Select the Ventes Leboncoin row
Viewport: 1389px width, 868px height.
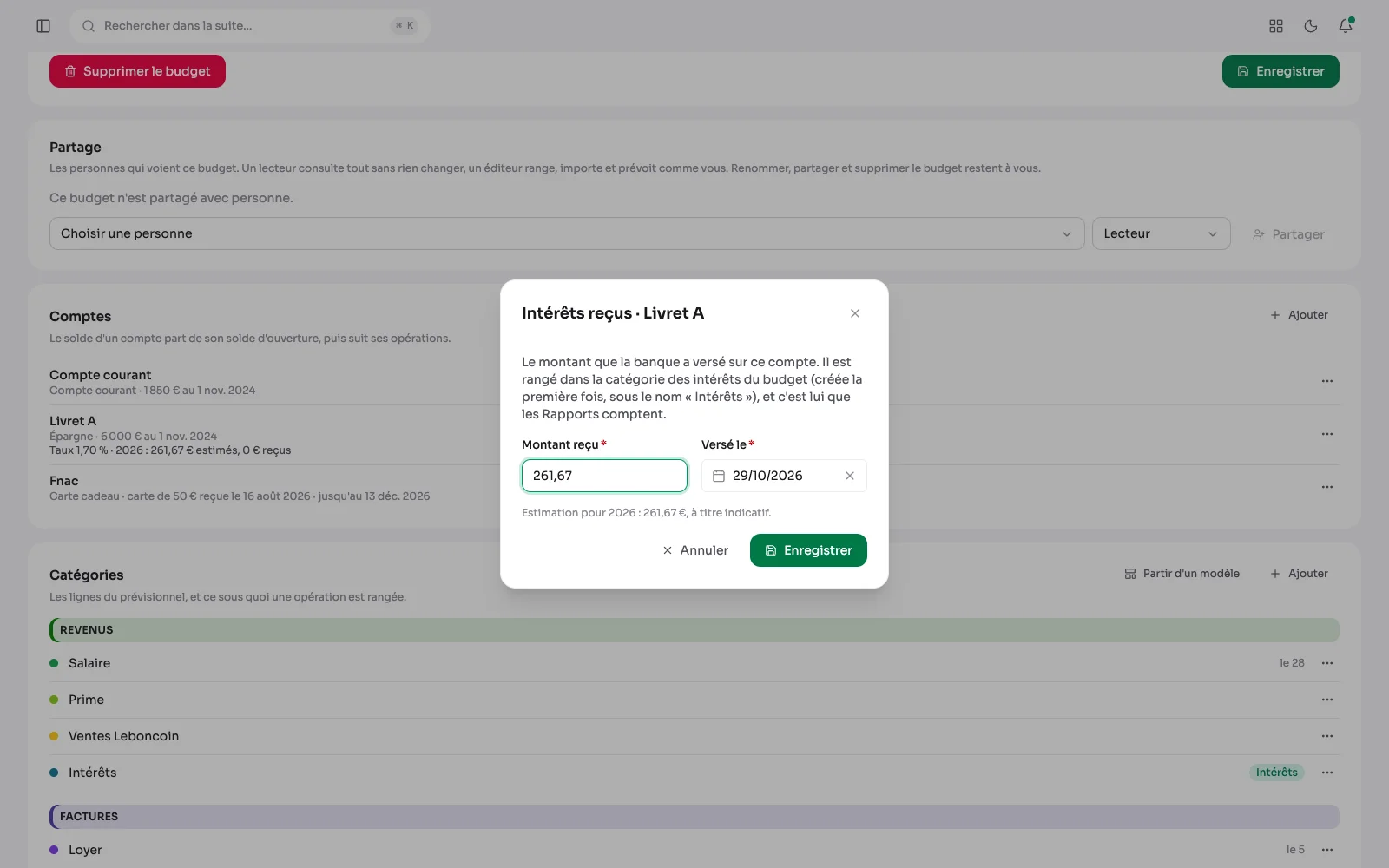[694, 736]
